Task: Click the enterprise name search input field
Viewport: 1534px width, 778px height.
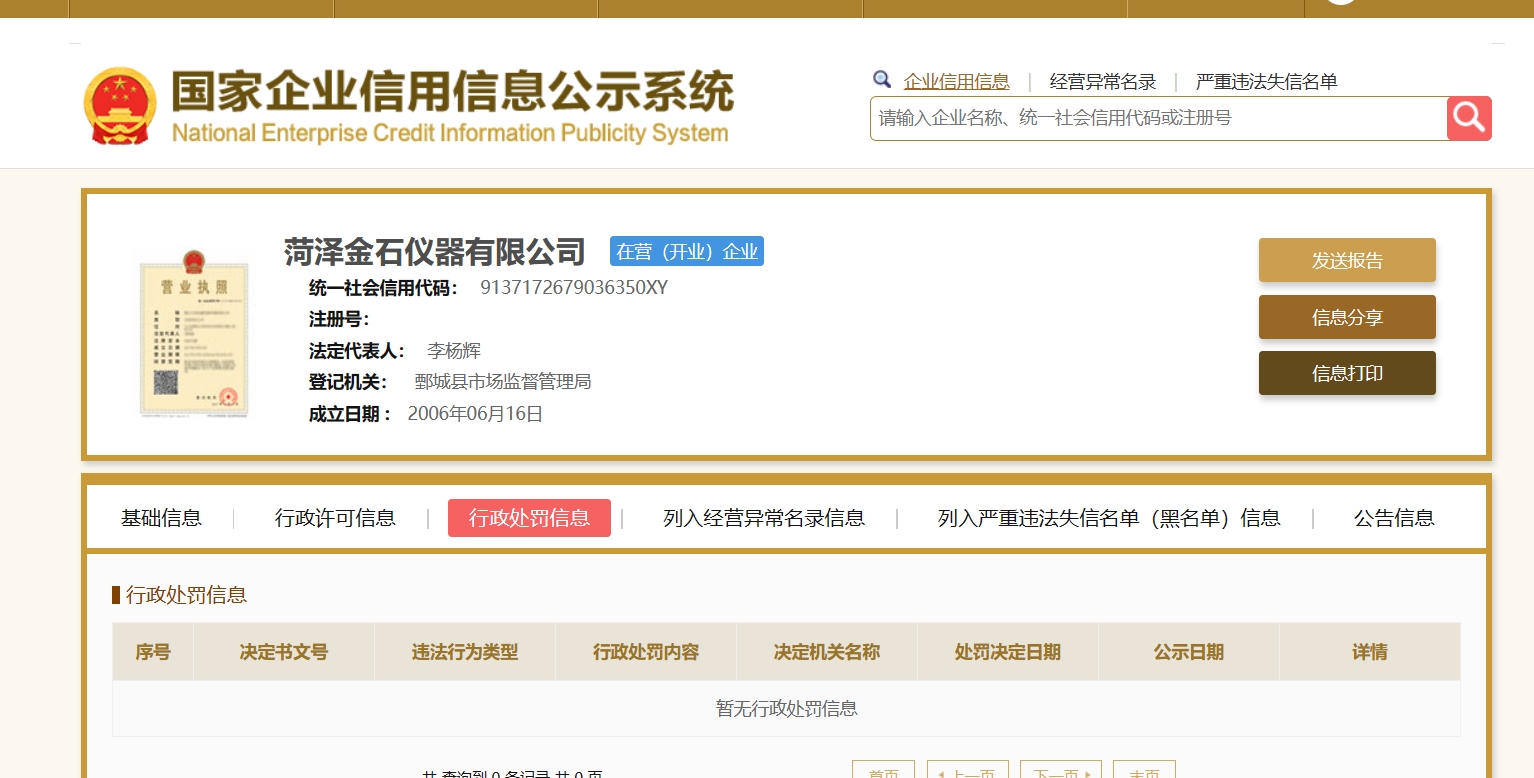Action: pyautogui.click(x=1159, y=118)
